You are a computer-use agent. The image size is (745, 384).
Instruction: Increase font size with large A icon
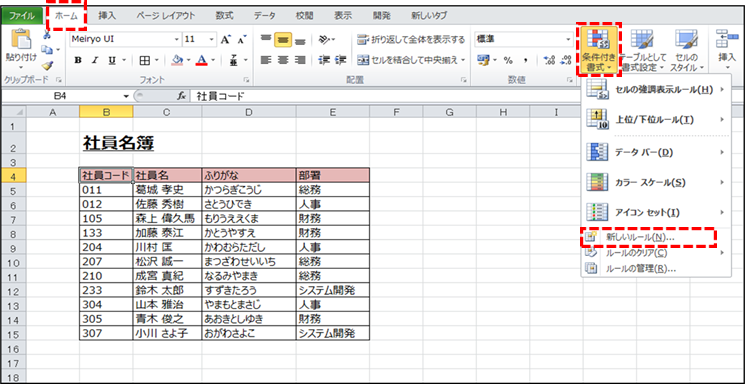(x=226, y=39)
